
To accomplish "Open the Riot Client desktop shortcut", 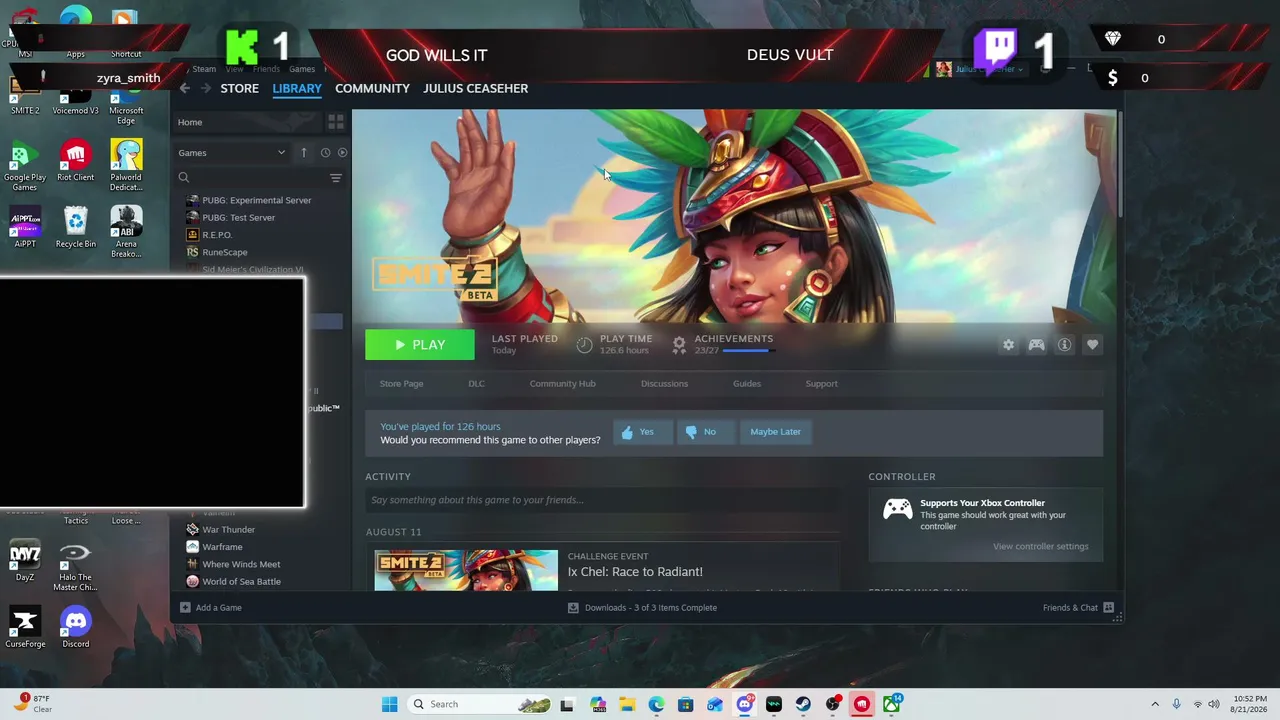I will [75, 162].
